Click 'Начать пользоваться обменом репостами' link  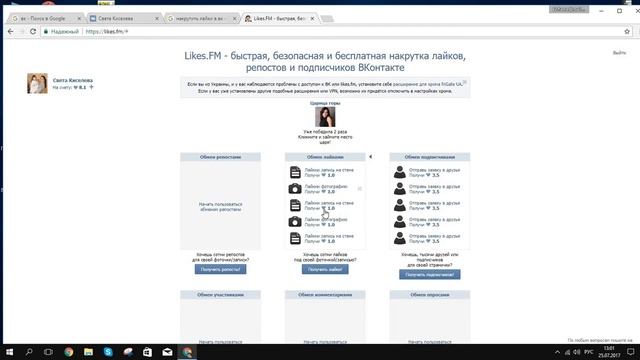tap(220, 207)
